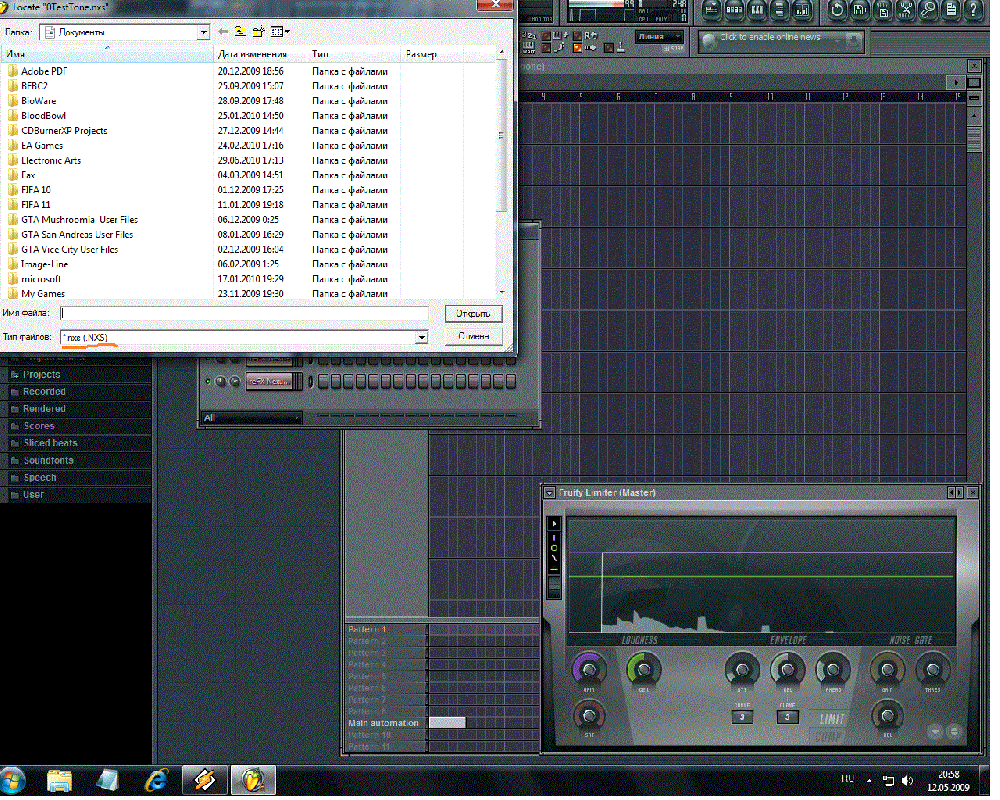Toggle the loop recording button beside stamp icon
The width and height of the screenshot is (1000, 800).
[x=608, y=48]
